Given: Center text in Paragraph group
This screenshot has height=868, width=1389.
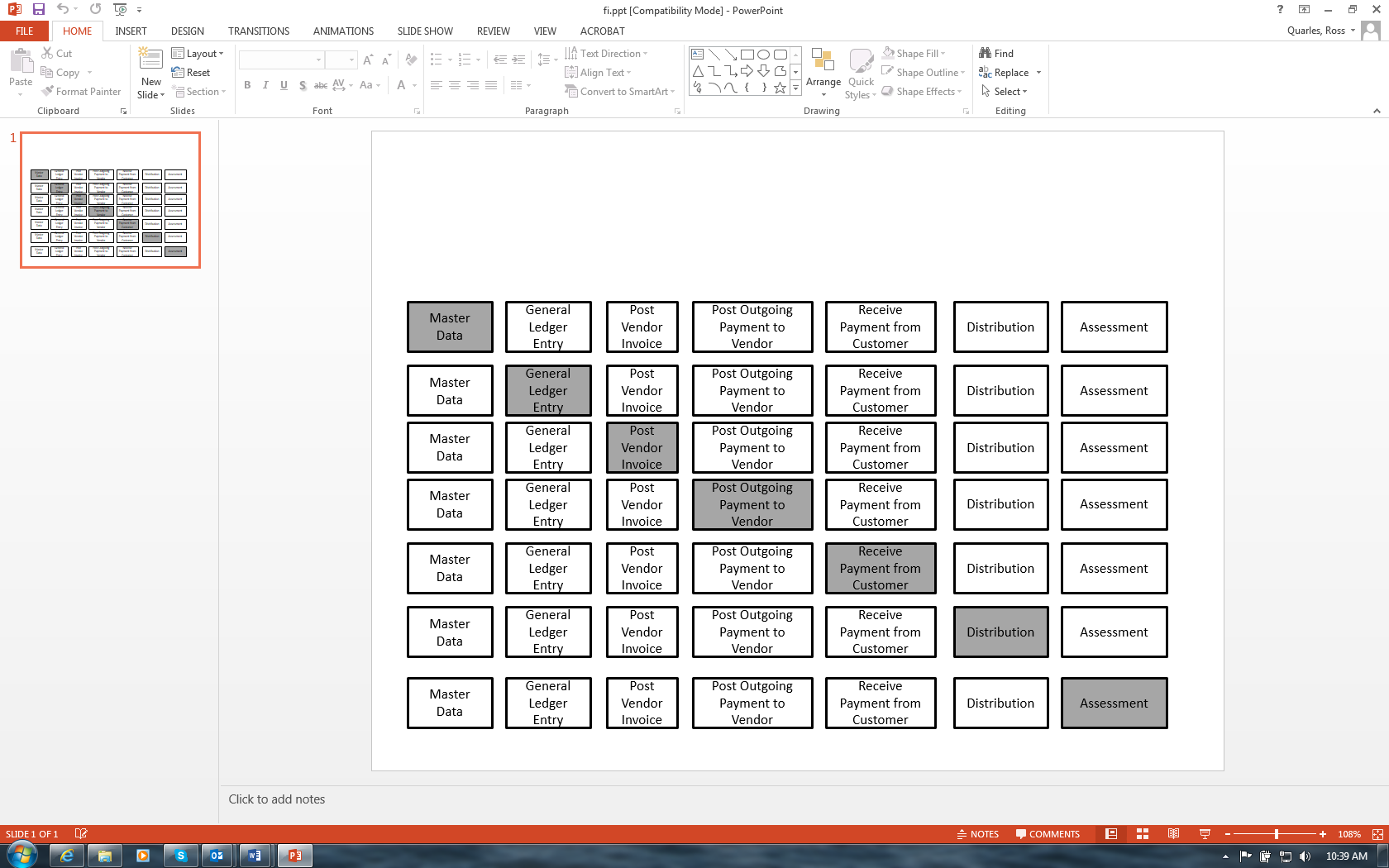Looking at the screenshot, I should tap(455, 85).
